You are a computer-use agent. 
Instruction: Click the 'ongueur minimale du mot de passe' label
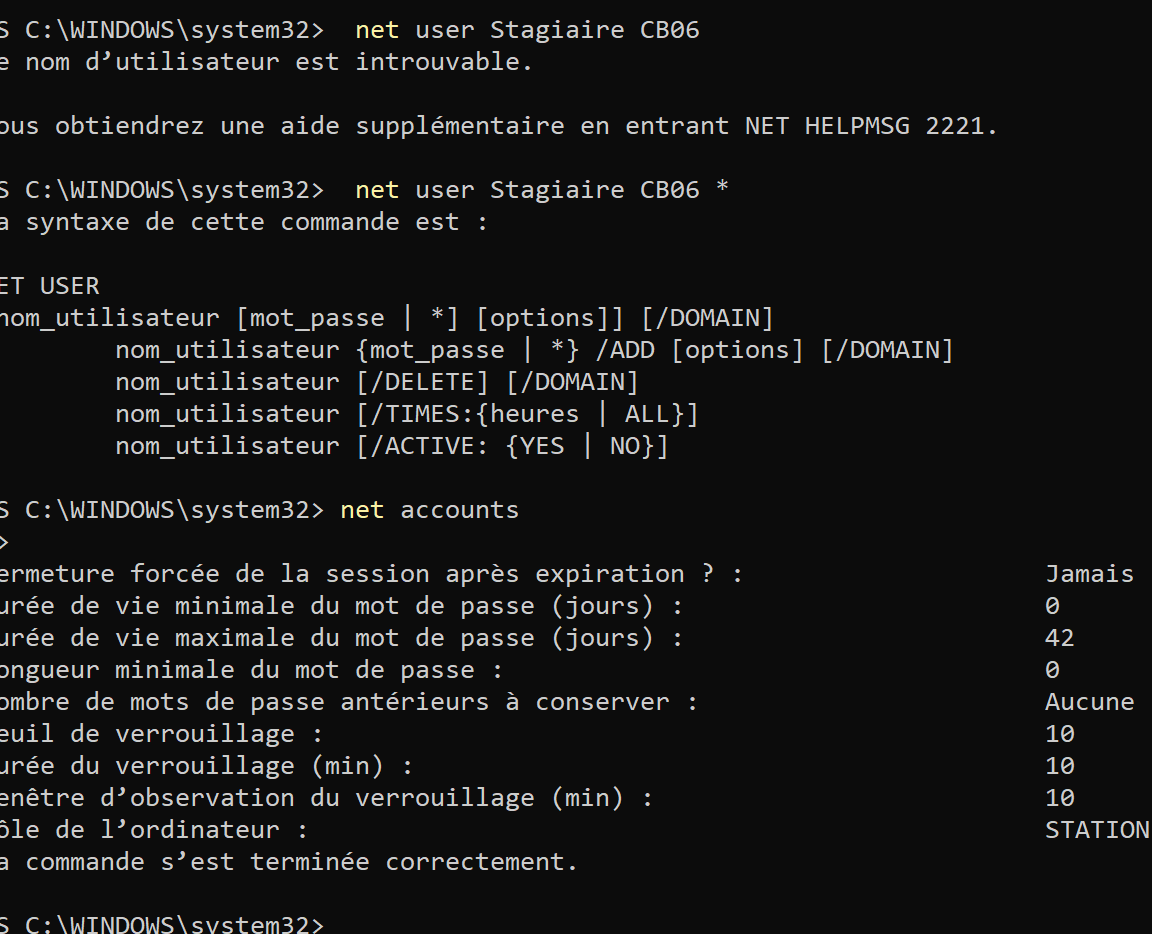click(250, 670)
